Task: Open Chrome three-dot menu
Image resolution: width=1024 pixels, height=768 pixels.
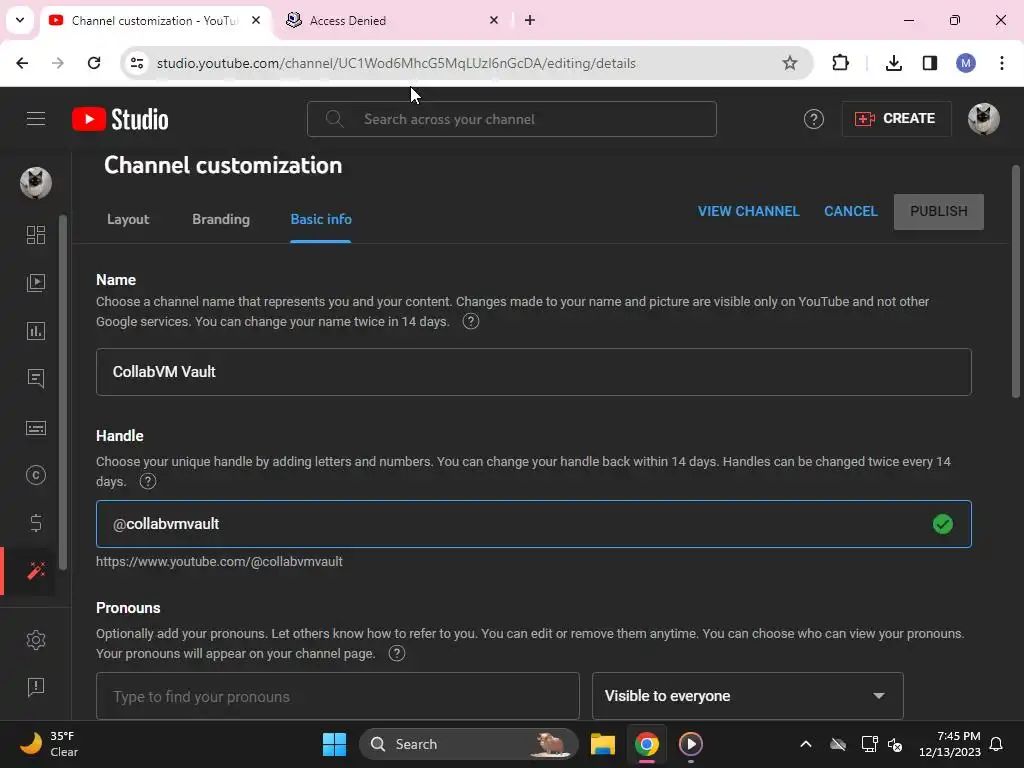Action: 1001,63
